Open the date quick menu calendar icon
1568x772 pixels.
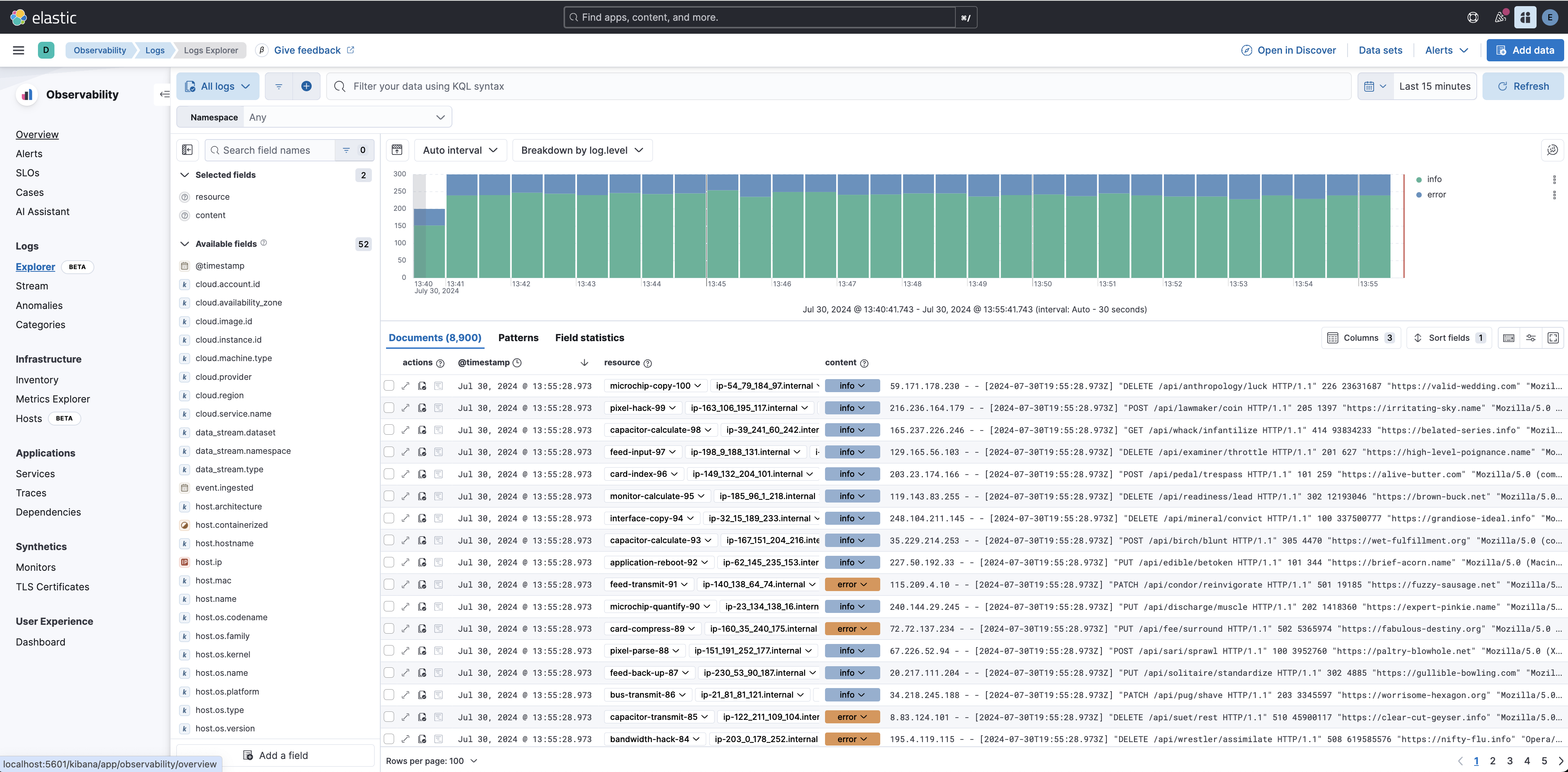tap(1376, 87)
